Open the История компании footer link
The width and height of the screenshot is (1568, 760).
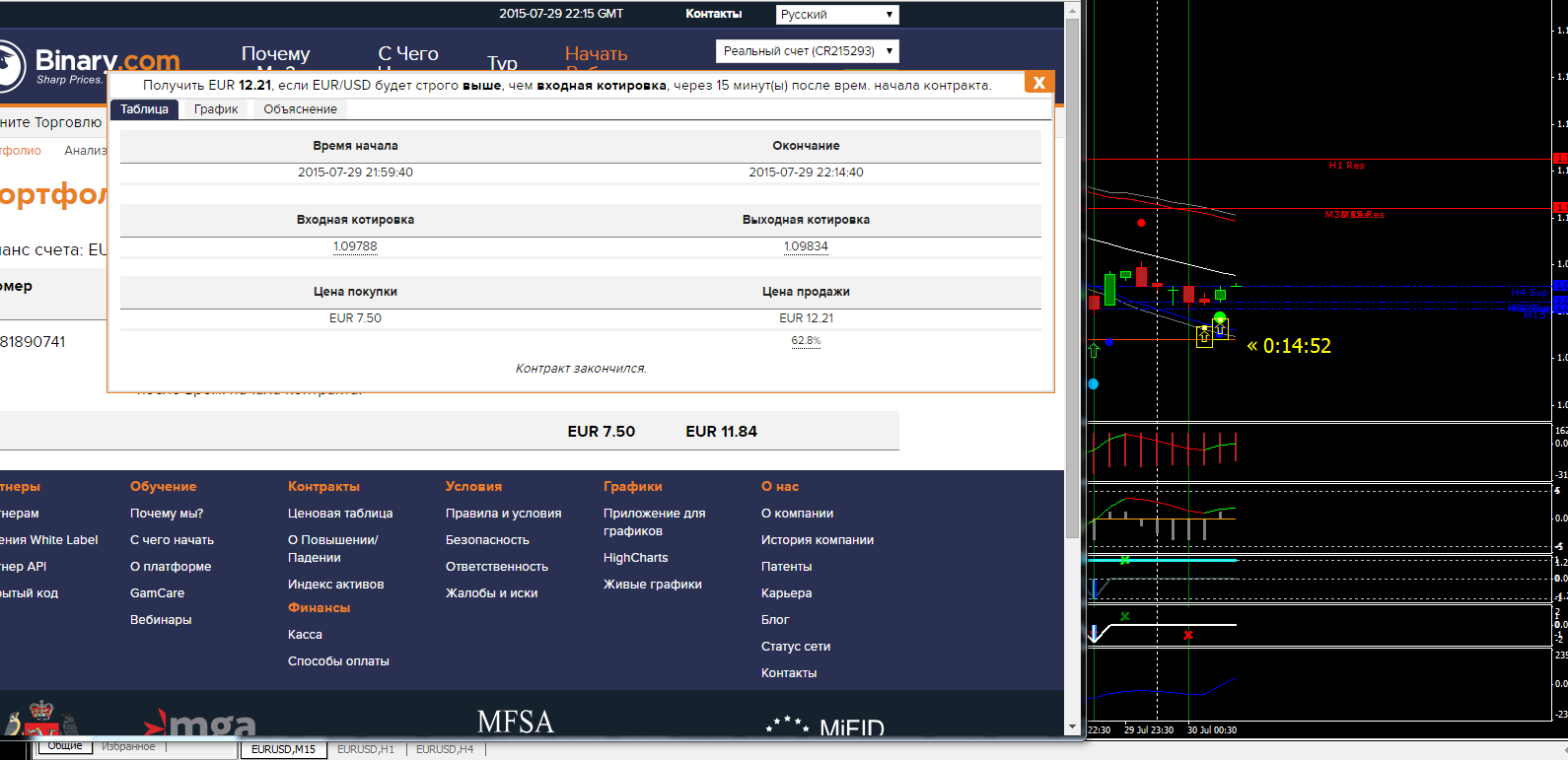[818, 540]
